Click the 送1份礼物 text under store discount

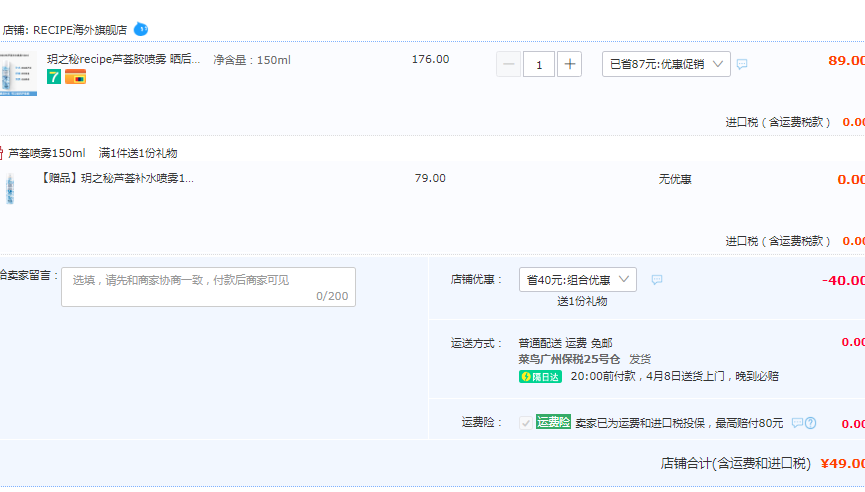tap(582, 301)
